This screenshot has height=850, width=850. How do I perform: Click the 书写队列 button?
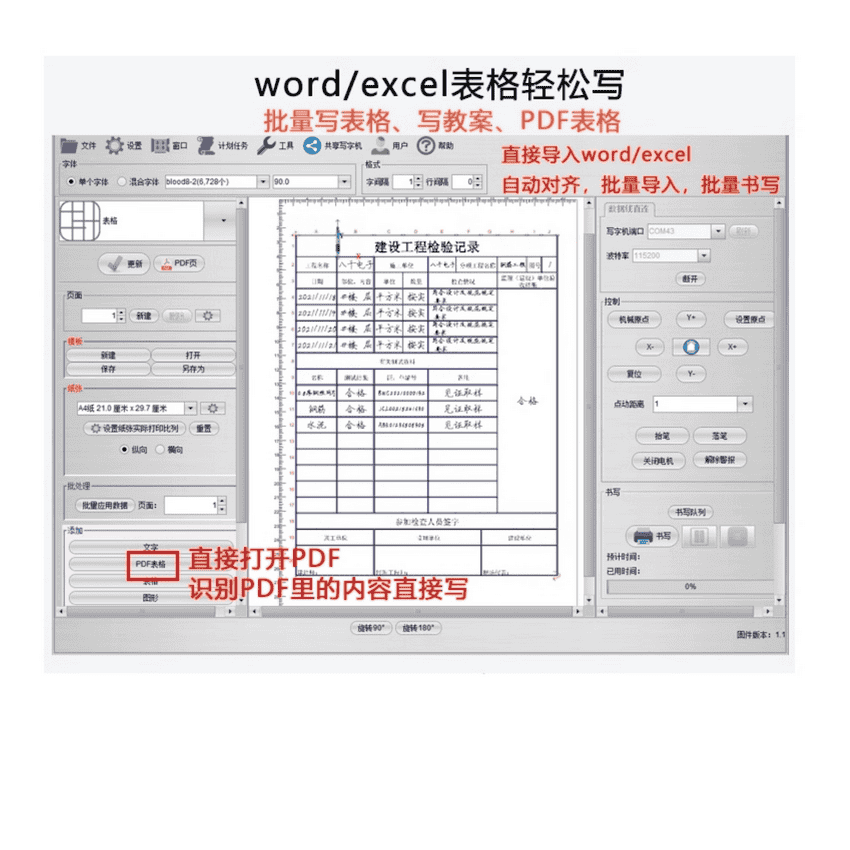coord(691,512)
